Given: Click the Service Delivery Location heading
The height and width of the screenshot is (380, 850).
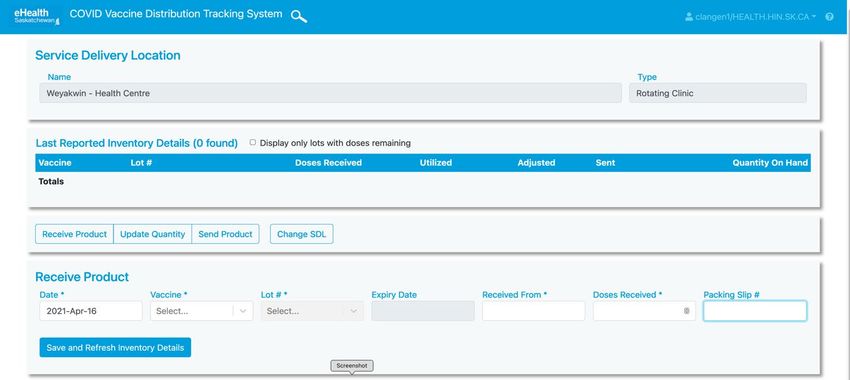Looking at the screenshot, I should 108,55.
